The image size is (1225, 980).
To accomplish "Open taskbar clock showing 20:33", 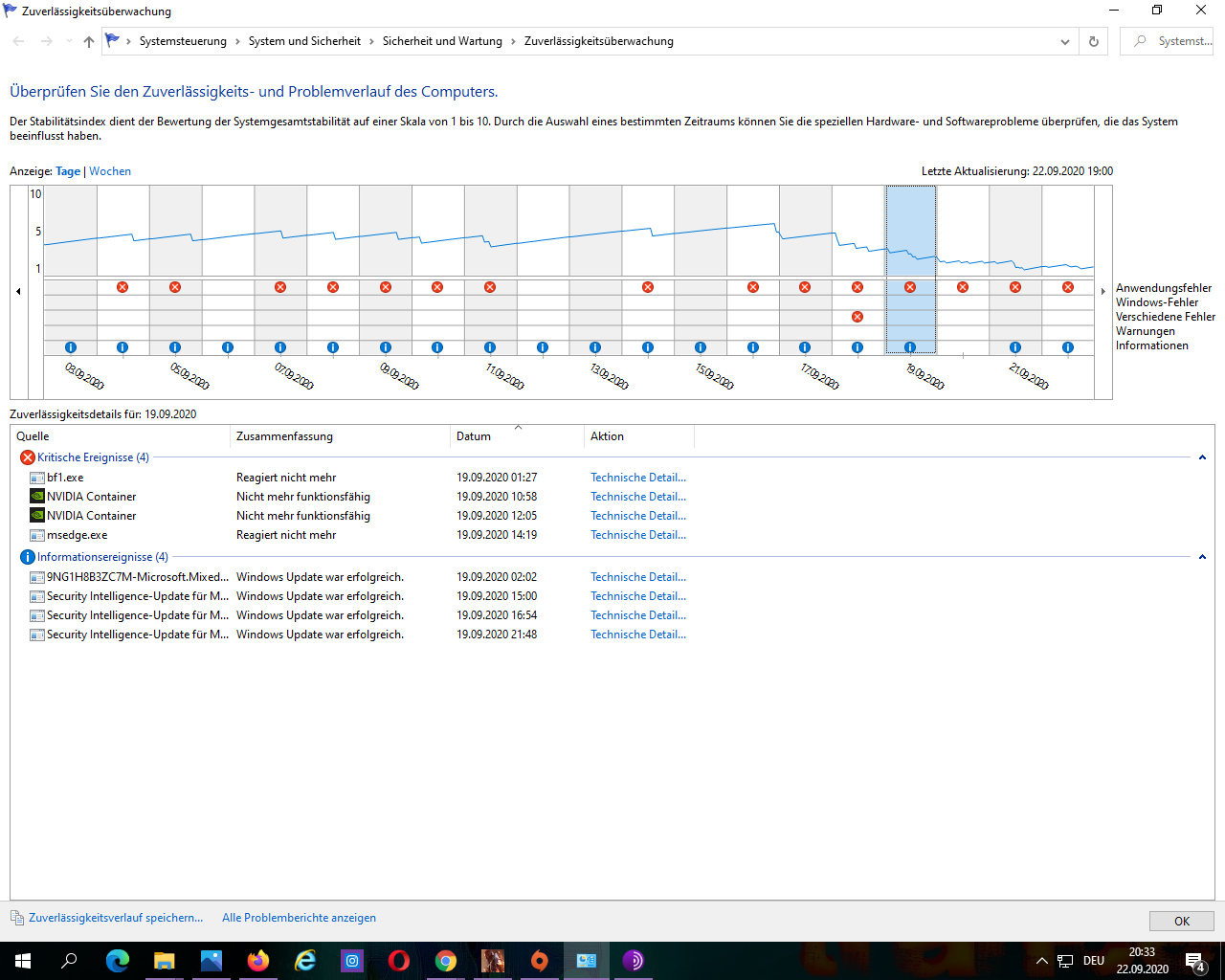I will pyautogui.click(x=1142, y=961).
